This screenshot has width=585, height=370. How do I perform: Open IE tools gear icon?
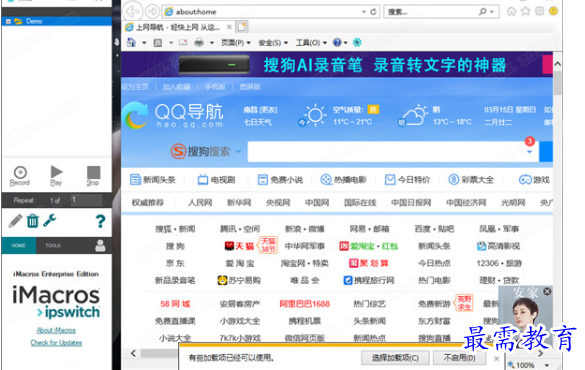click(539, 11)
